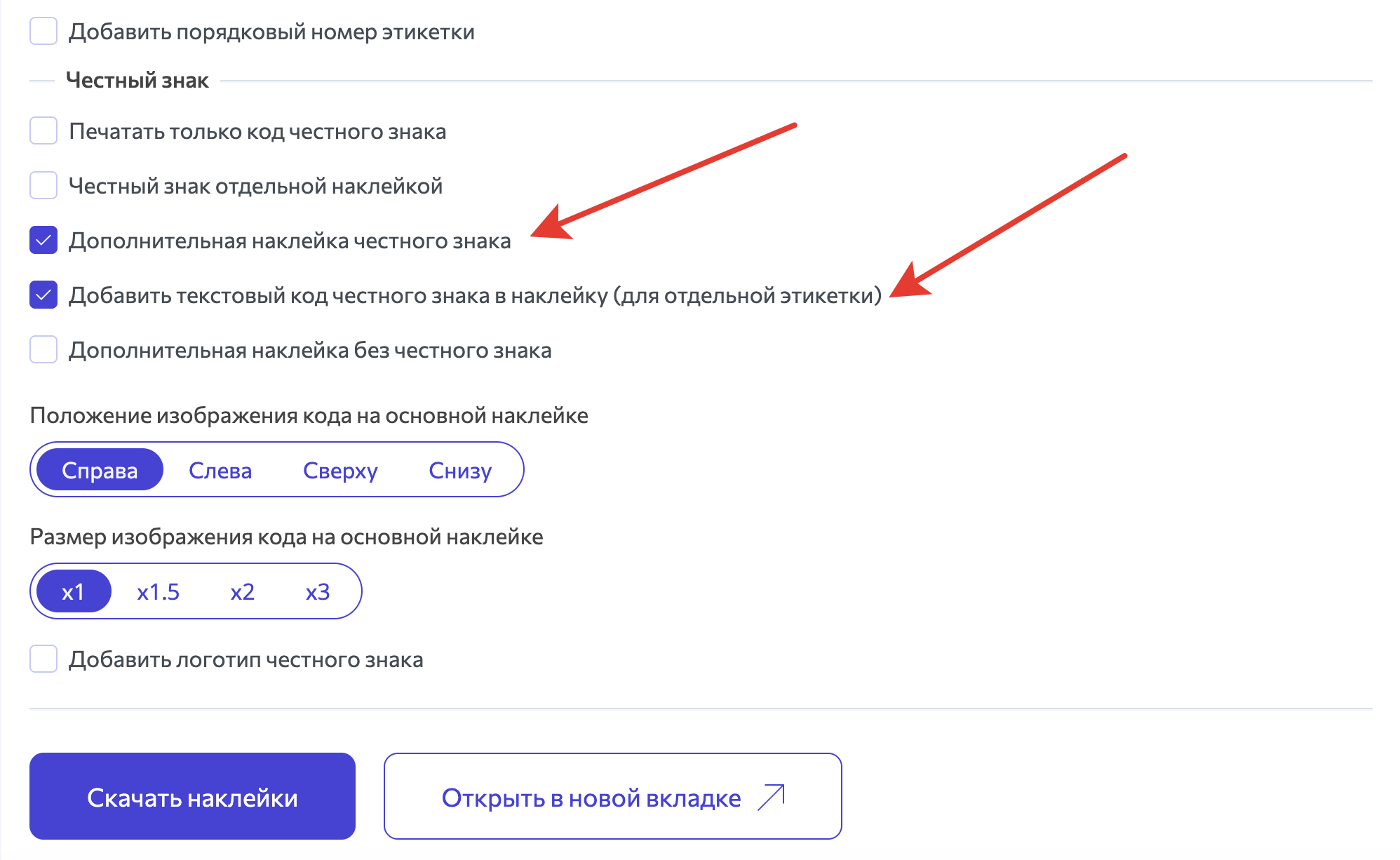Check Добавить логотип честного знака

tap(43, 659)
